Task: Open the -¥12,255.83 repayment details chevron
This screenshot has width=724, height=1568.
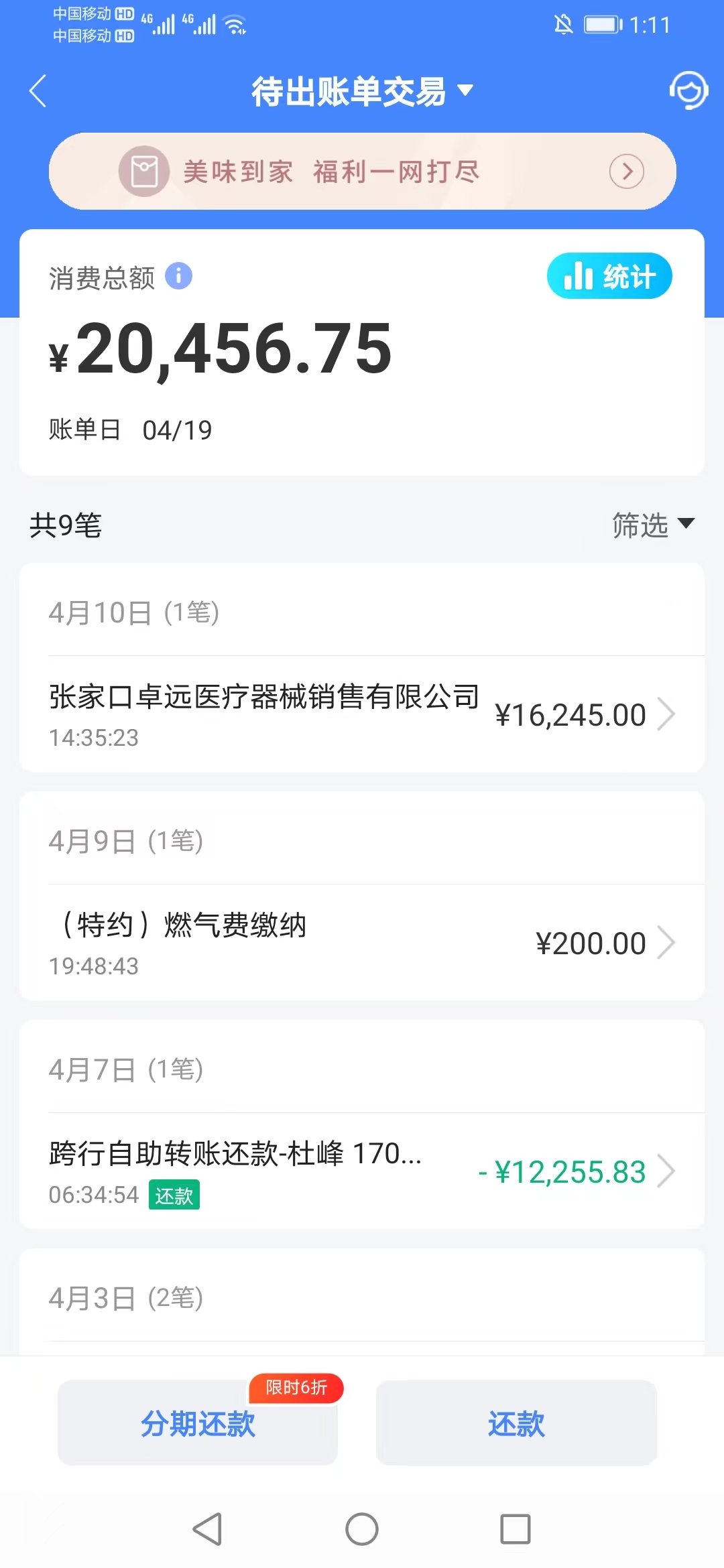Action: click(666, 1171)
